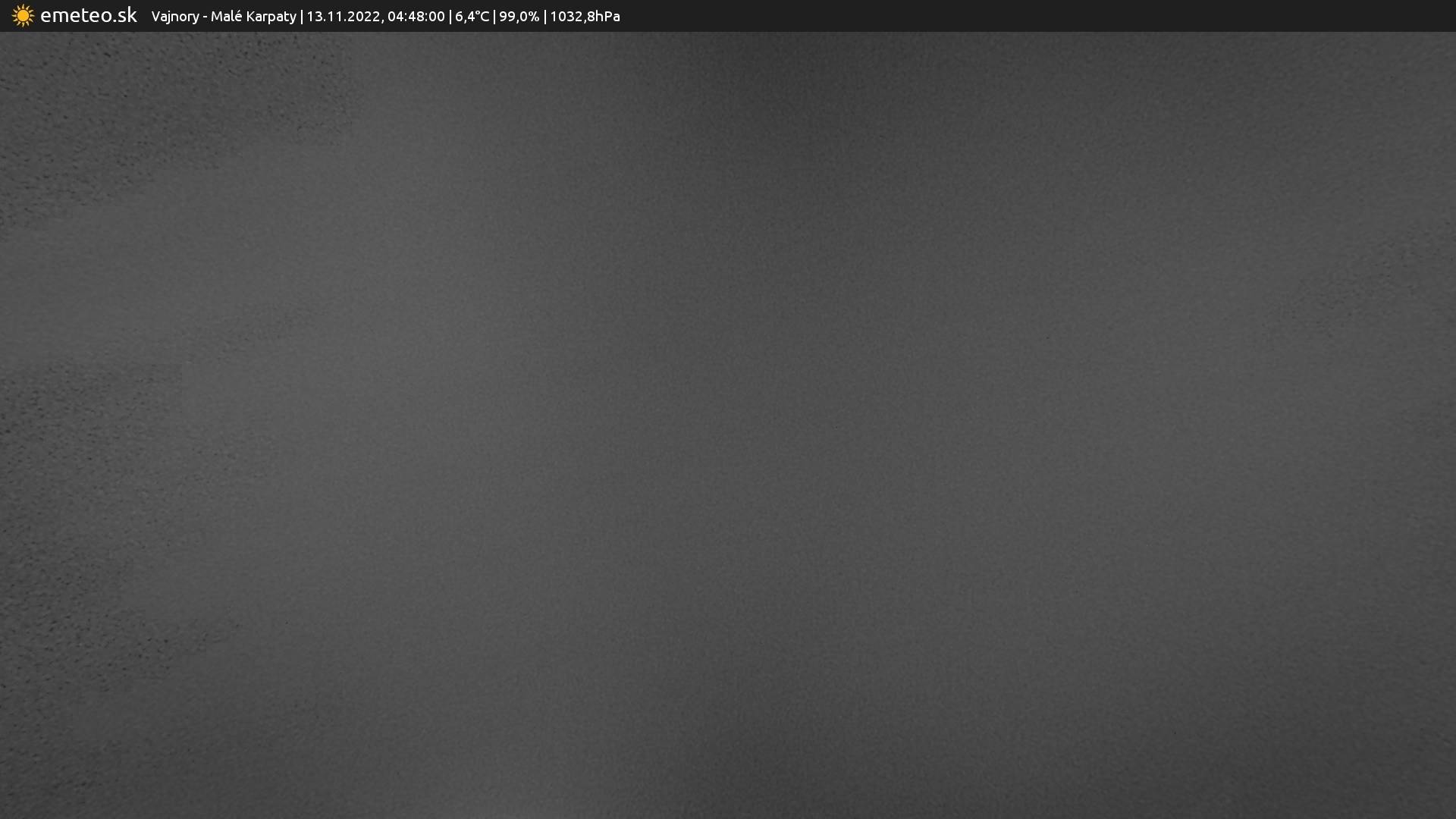Click the separator bar before the pressure
1456x819 pixels.
click(x=544, y=17)
